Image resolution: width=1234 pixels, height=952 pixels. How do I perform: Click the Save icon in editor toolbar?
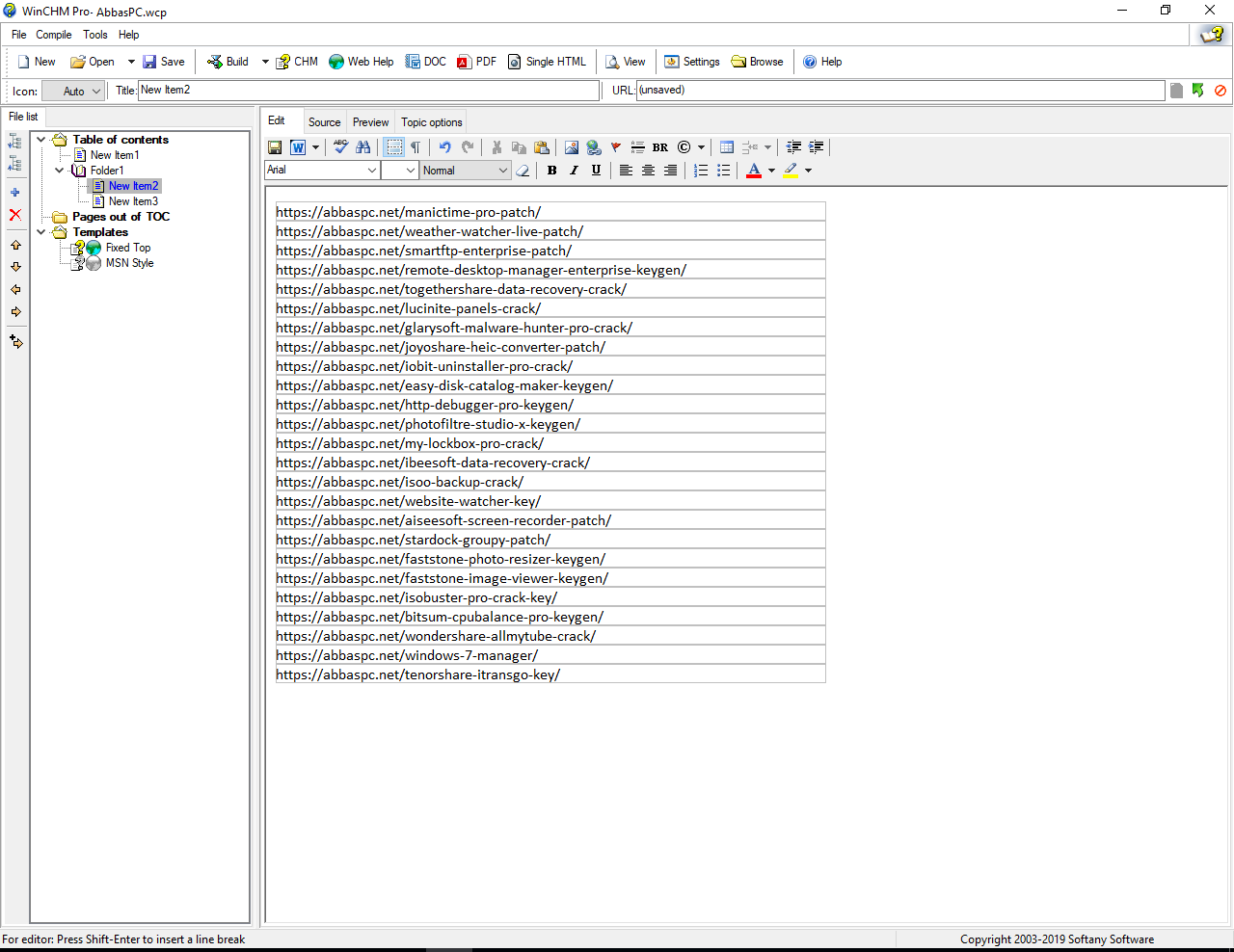pos(275,147)
